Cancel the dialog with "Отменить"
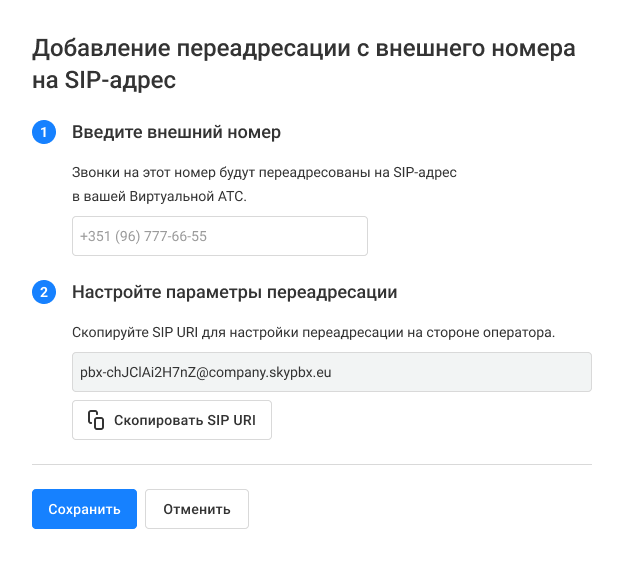624x561 pixels. 197,509
